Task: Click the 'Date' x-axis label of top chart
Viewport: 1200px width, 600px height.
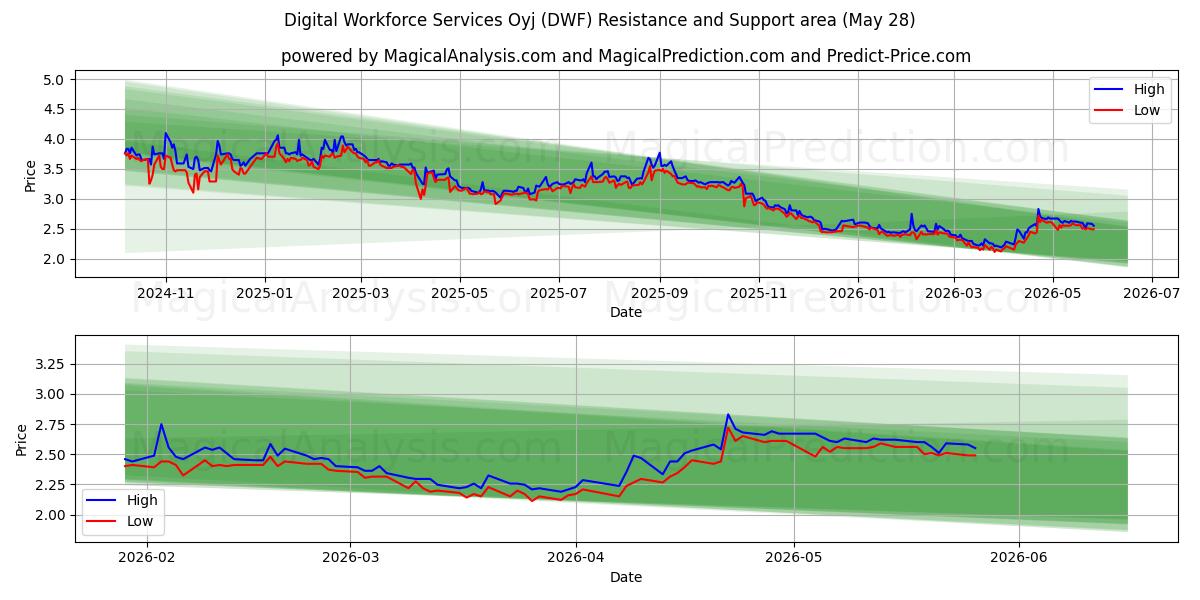Action: [626, 313]
